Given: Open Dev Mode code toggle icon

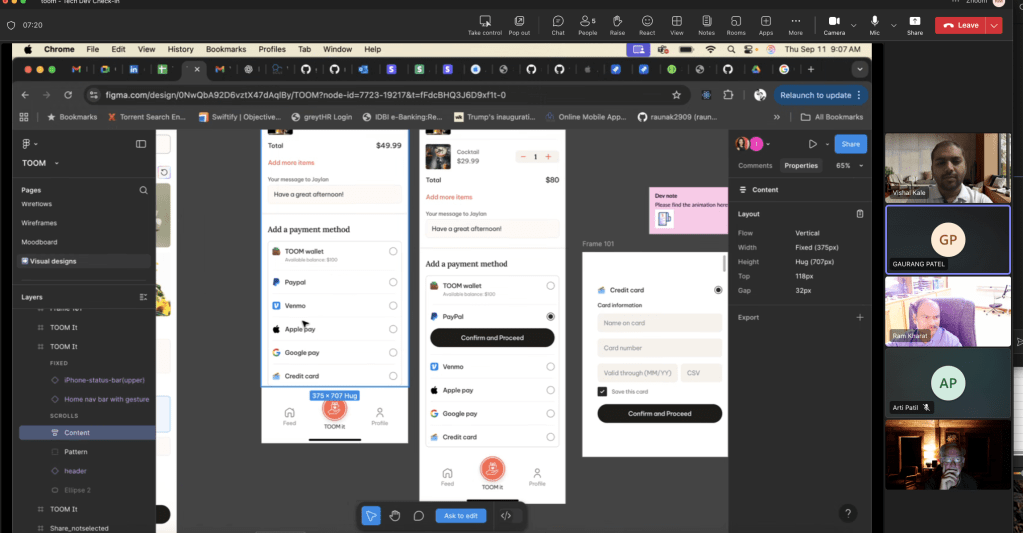Looking at the screenshot, I should click(506, 516).
